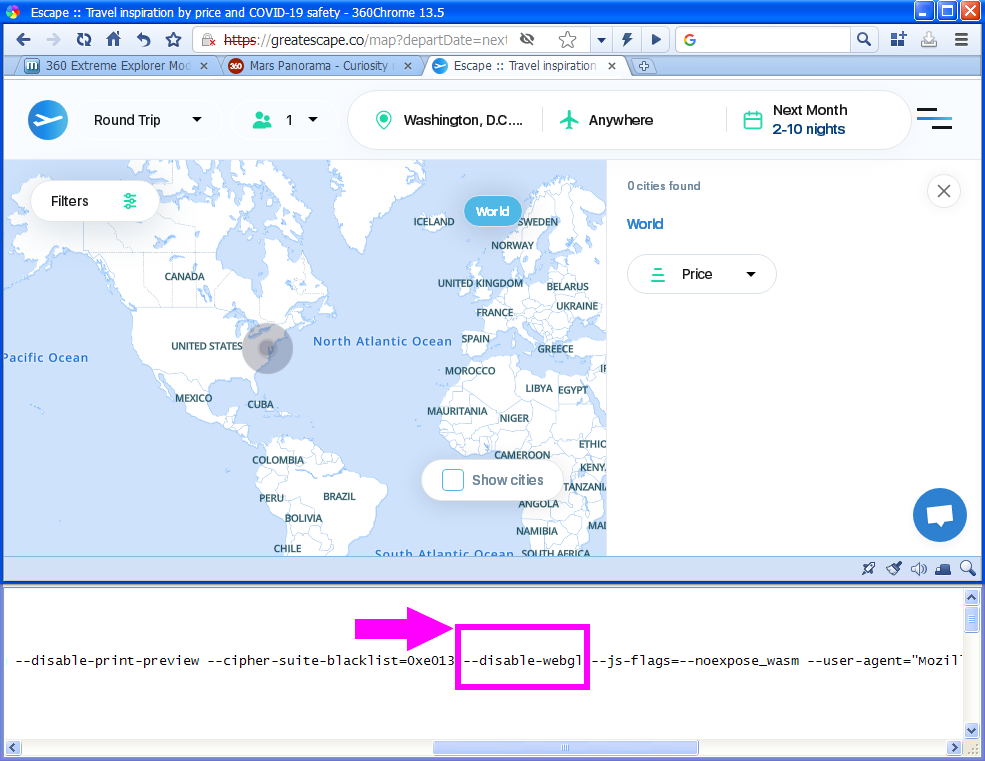Open the address bar history dropdown arrow

coord(601,40)
